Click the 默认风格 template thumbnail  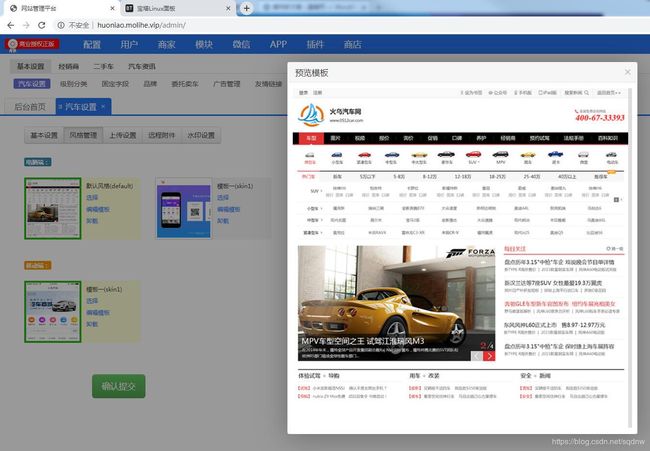(53, 209)
